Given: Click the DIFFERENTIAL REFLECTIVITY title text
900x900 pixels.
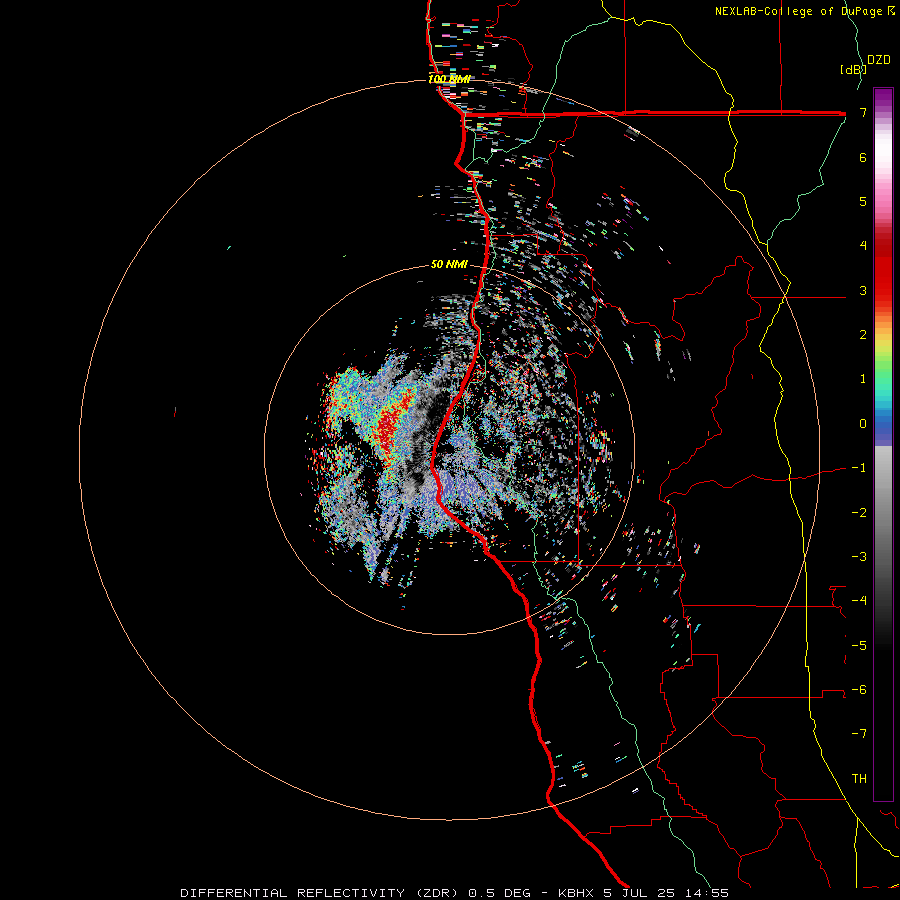Looking at the screenshot, I should pos(290,893).
